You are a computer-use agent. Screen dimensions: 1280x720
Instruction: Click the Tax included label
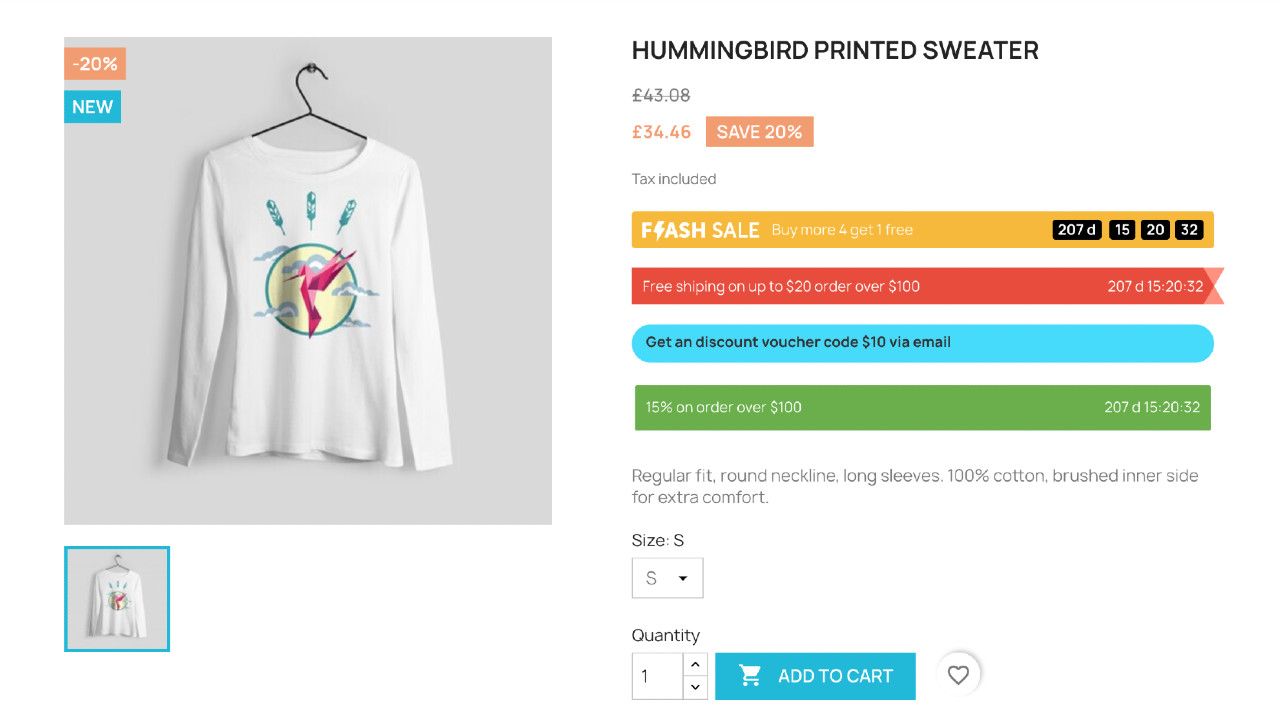(672, 178)
